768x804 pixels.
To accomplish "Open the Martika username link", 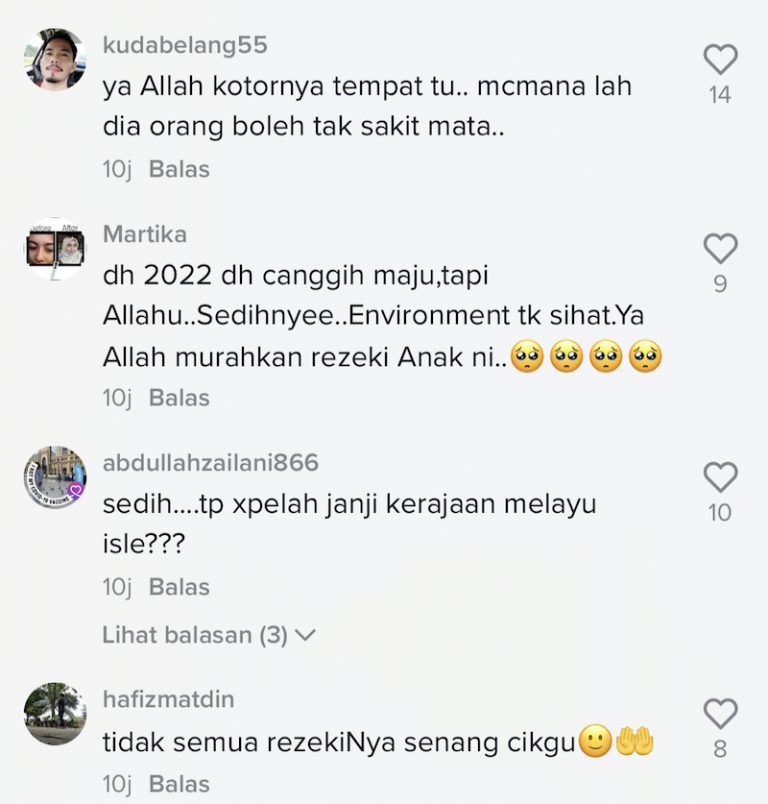I will 145,234.
